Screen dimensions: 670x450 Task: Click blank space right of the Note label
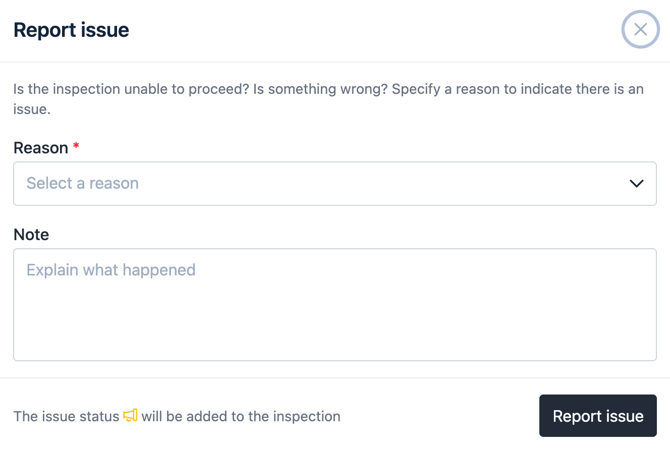350,235
